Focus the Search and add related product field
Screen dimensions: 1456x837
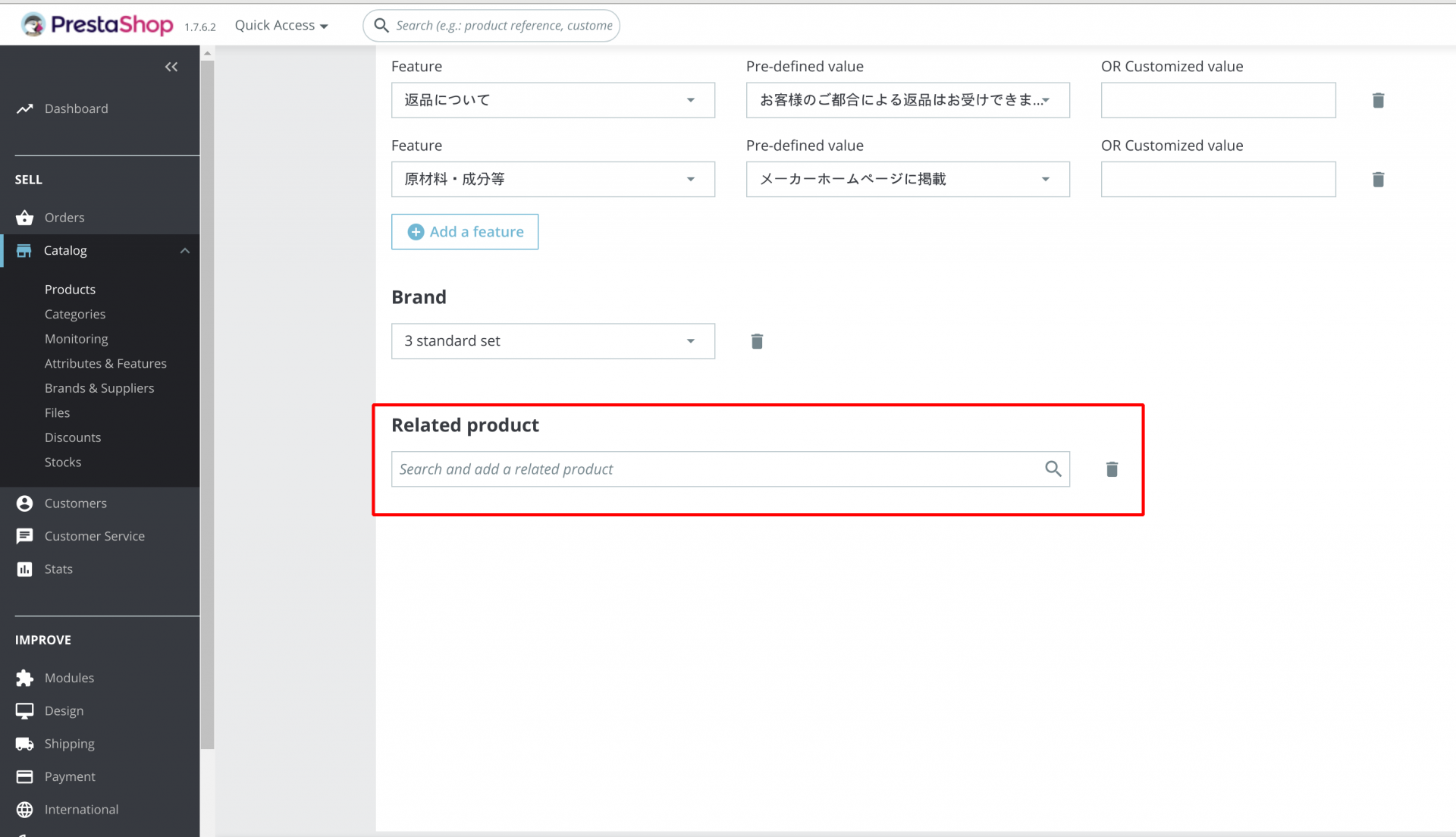click(x=730, y=469)
